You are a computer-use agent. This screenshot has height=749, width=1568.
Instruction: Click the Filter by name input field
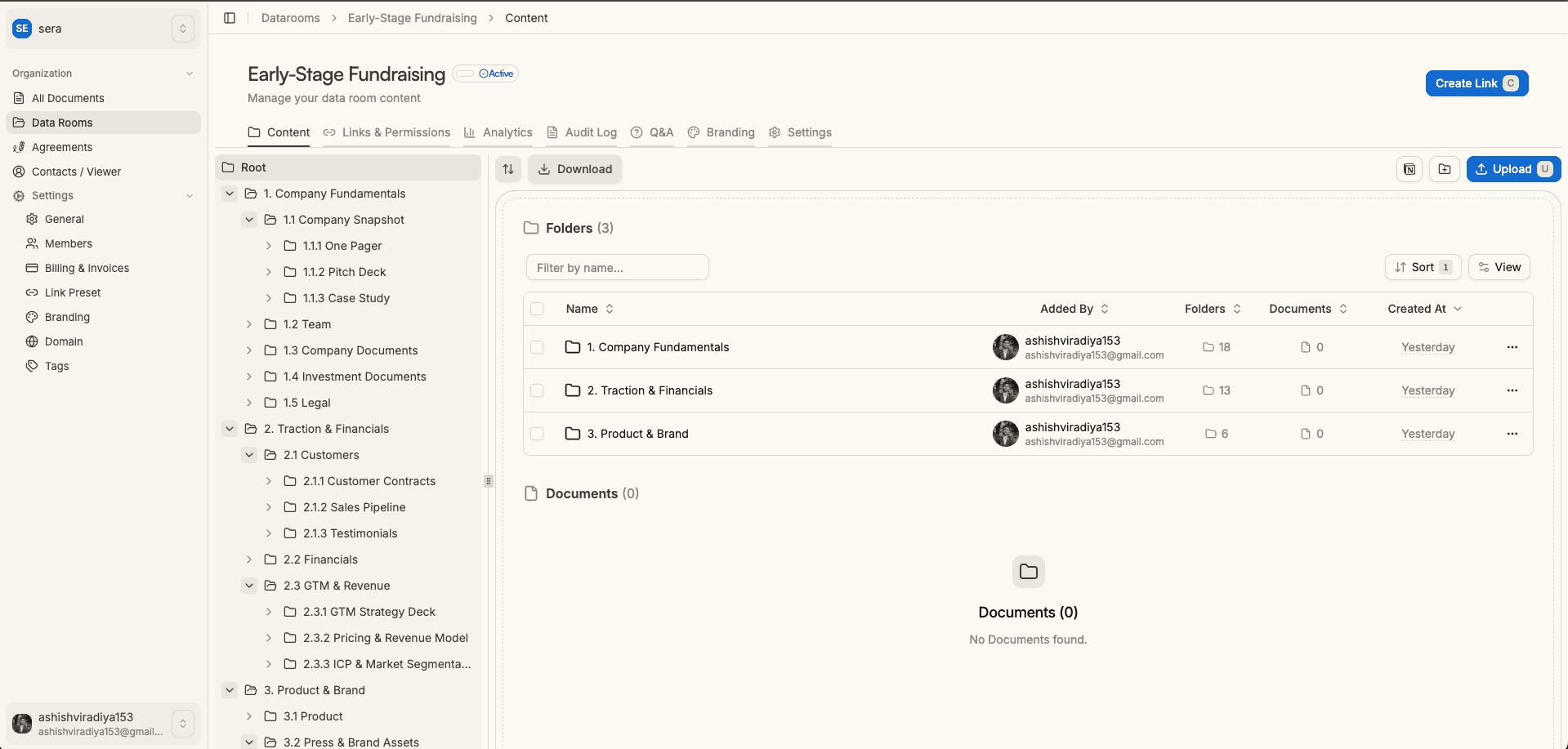coord(617,267)
